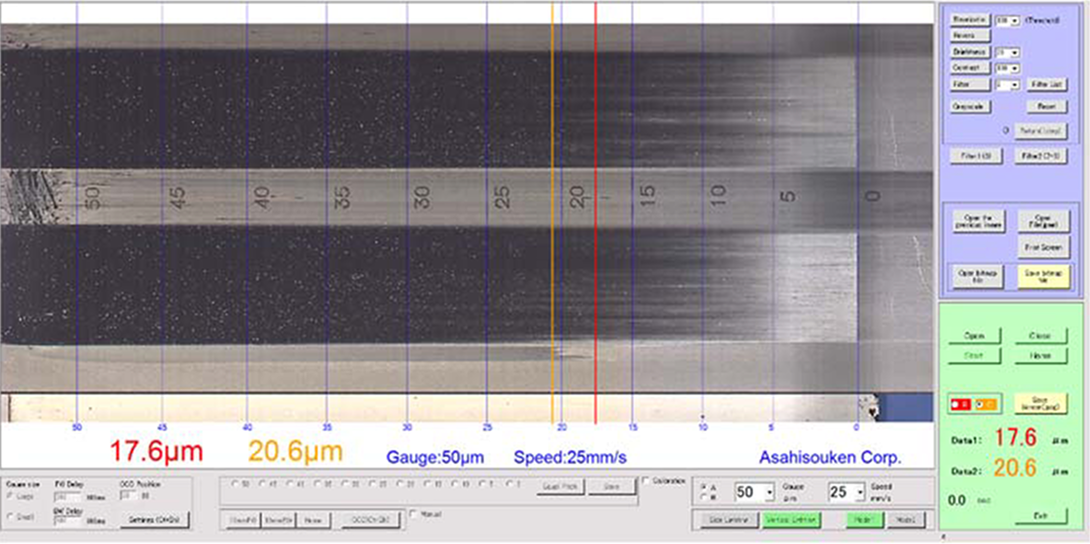Expand the Brightness value dropdown

(x=1007, y=52)
